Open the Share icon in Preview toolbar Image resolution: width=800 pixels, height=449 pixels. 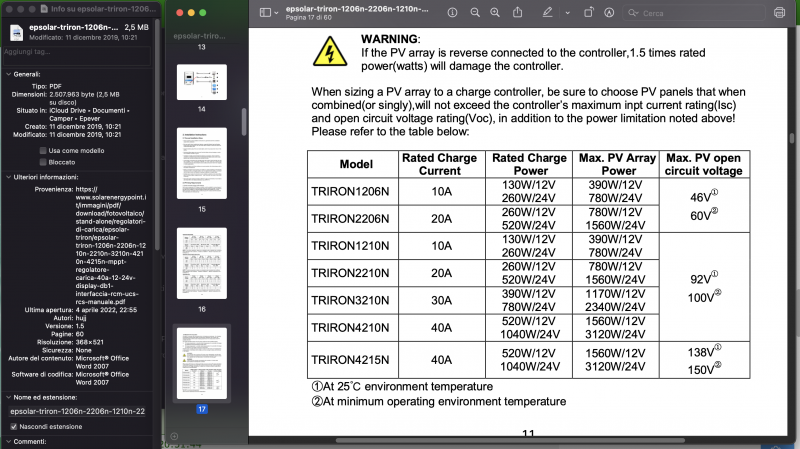(x=515, y=13)
